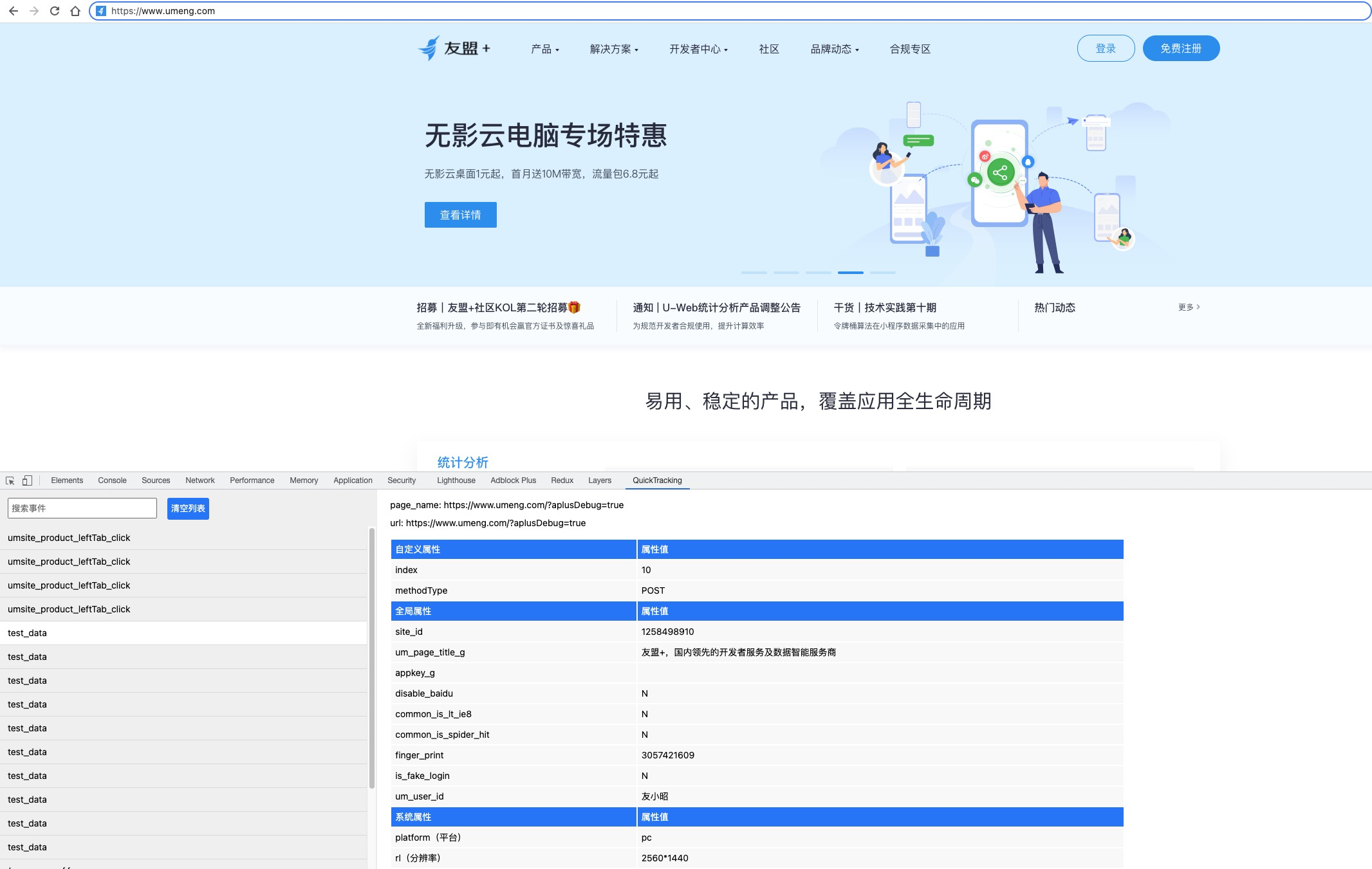
Task: Toggle DevTools device toolbar icon
Action: (x=27, y=480)
